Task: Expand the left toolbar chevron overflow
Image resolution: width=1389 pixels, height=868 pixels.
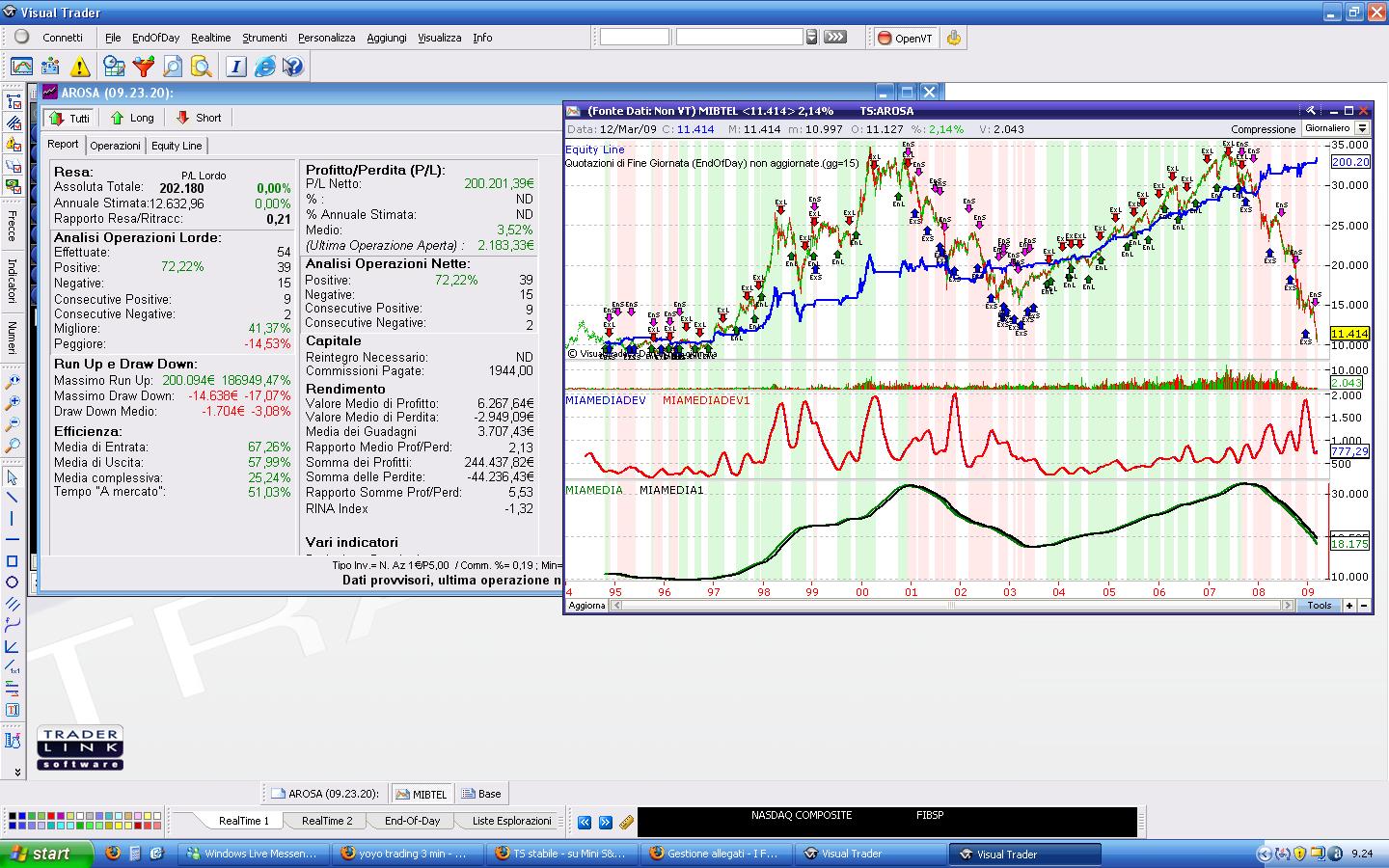Action: (16, 773)
